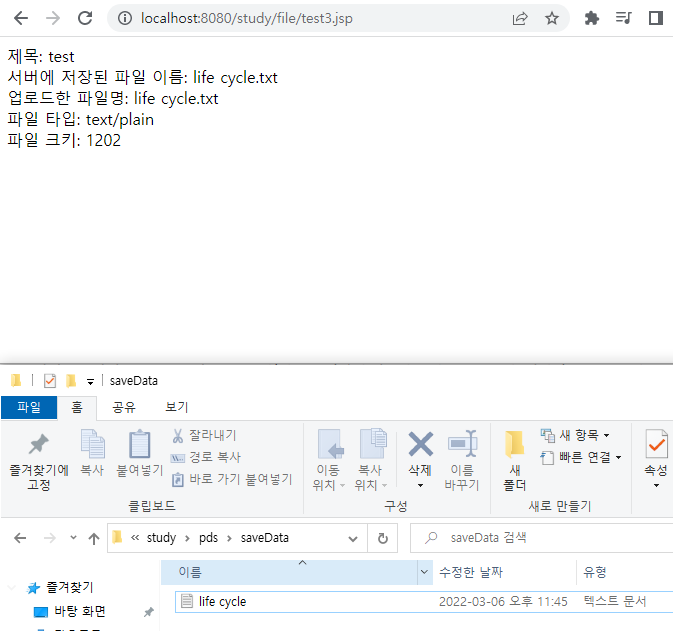Screen dimensions: 673x631
Task: Share this page via share icon
Action: pyautogui.click(x=520, y=18)
